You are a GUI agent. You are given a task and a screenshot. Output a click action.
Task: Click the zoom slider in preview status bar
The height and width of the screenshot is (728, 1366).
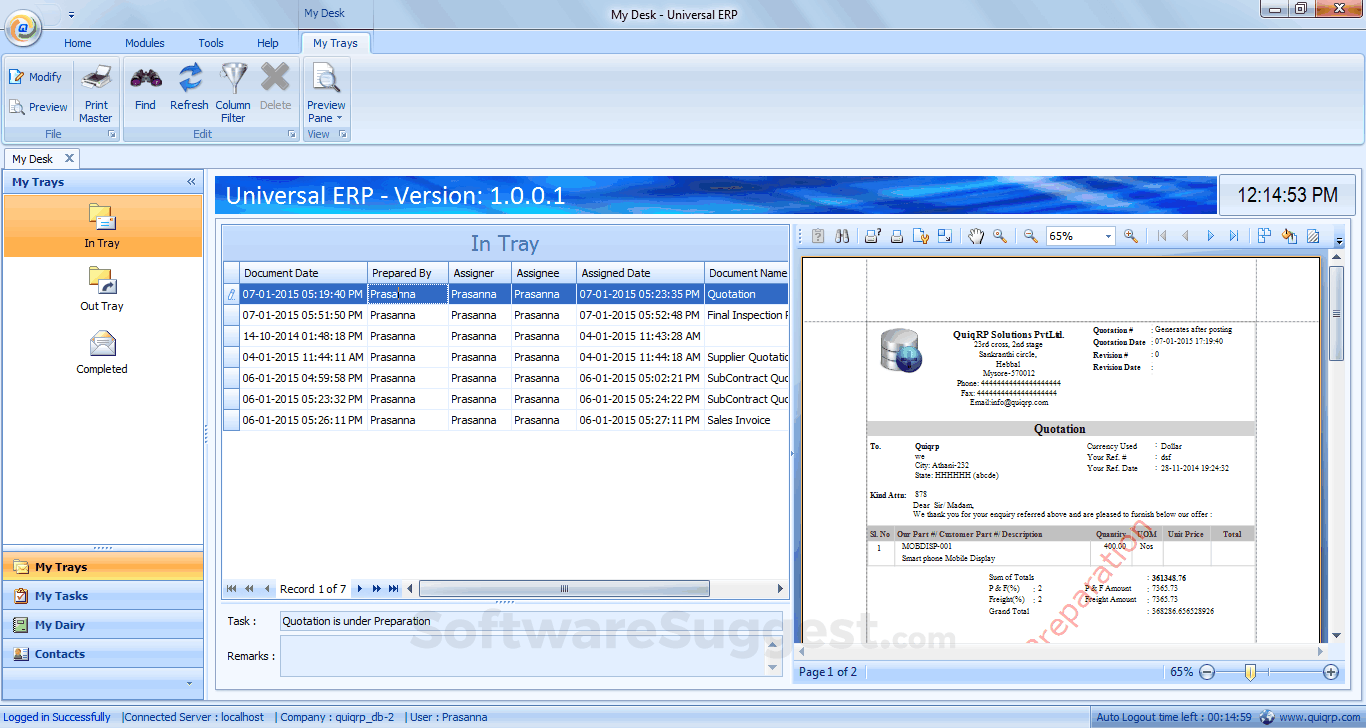(x=1250, y=673)
